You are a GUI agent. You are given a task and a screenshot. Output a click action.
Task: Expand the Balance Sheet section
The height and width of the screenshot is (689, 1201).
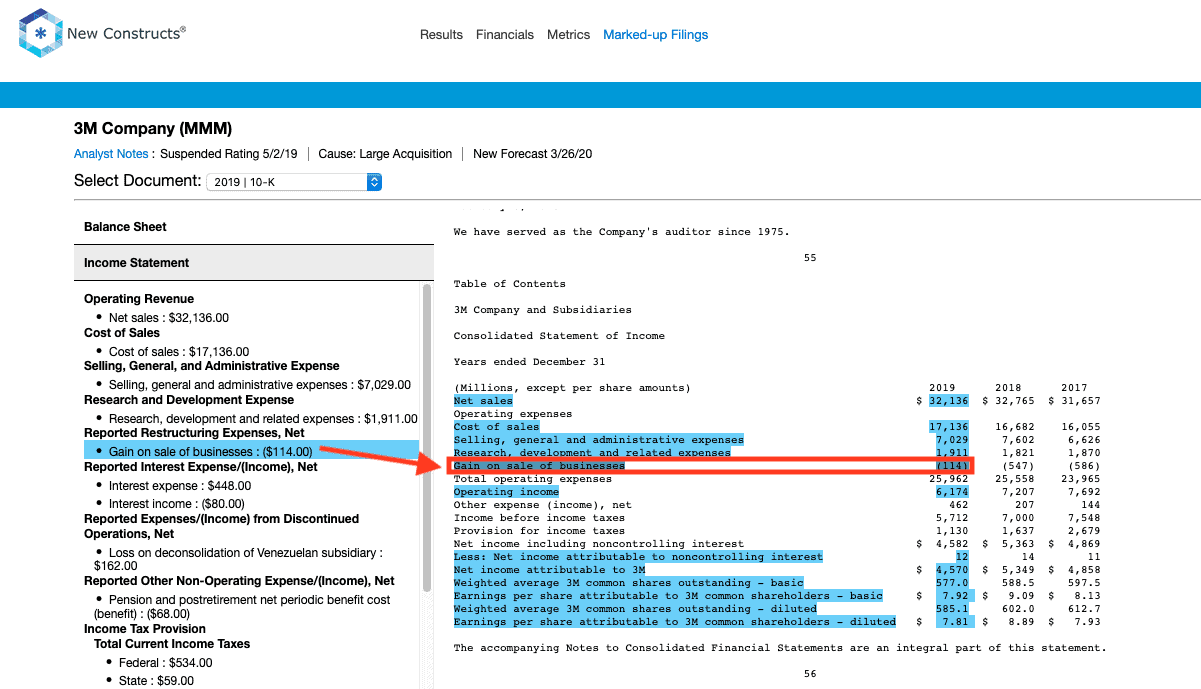[x=254, y=227]
